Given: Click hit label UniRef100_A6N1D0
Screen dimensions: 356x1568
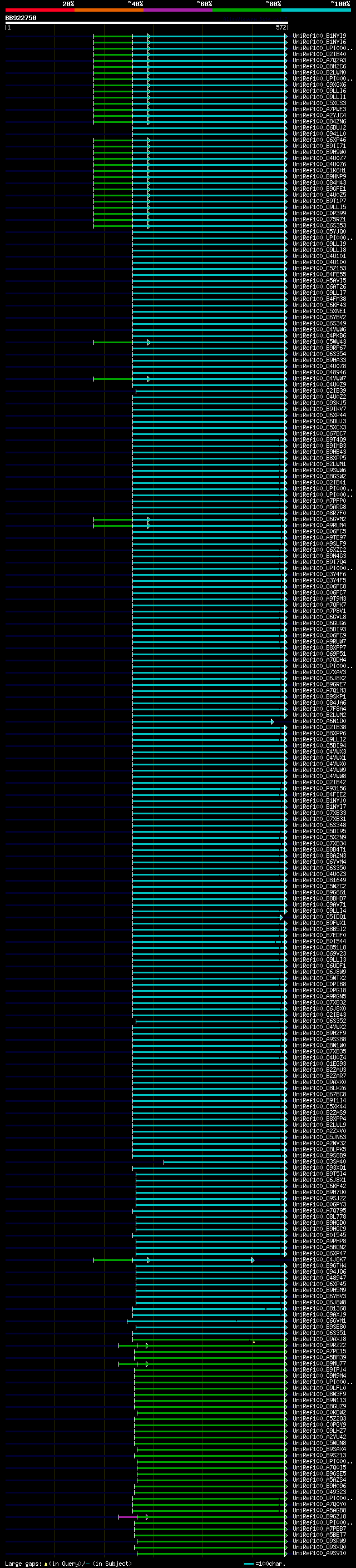Looking at the screenshot, I should (x=319, y=721).
